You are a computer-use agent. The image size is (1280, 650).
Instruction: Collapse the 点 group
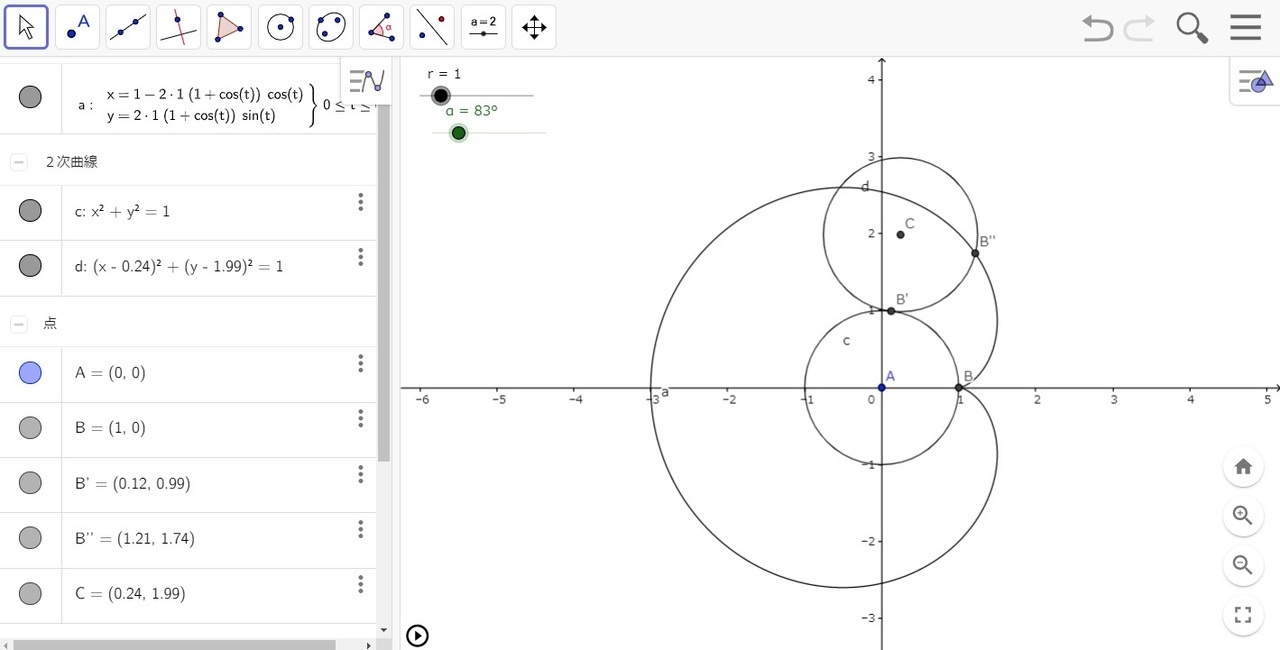(19, 324)
